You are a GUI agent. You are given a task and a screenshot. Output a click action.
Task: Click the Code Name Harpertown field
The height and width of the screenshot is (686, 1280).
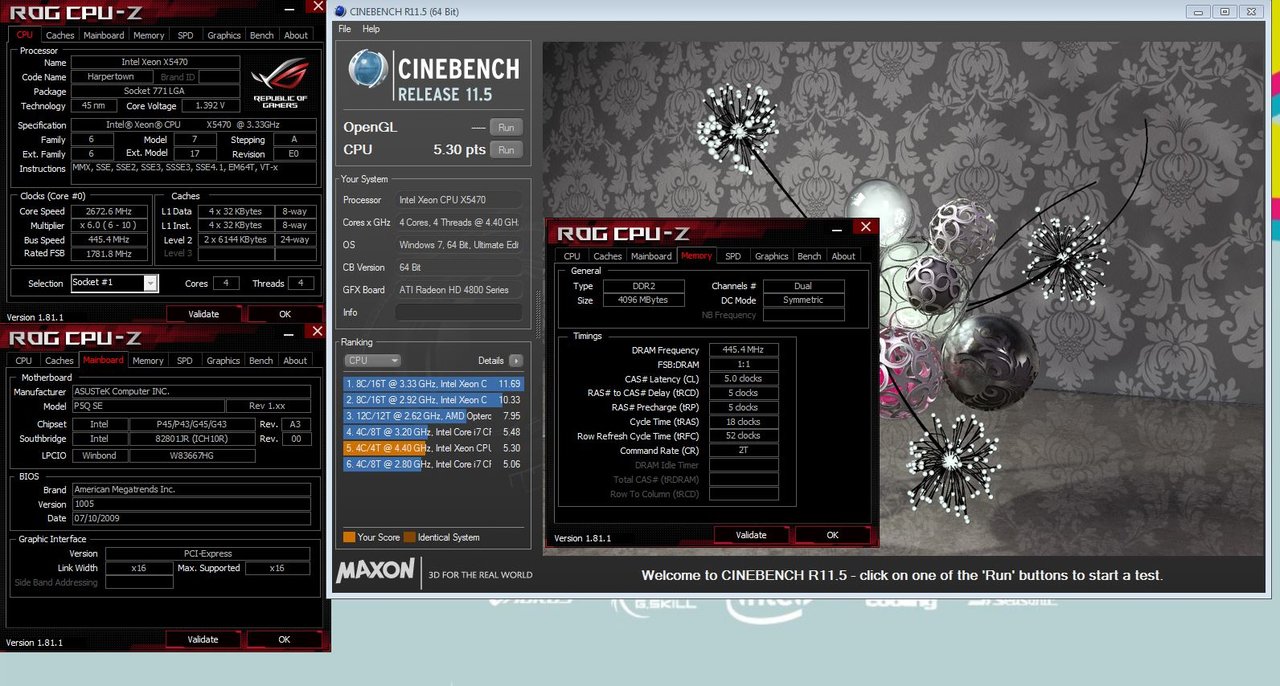[x=114, y=77]
